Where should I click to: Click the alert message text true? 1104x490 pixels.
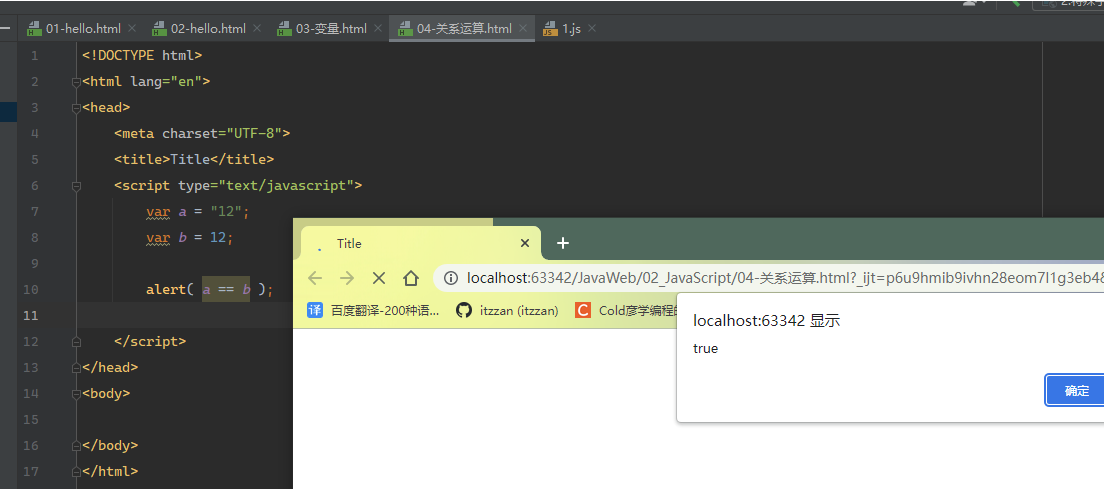(705, 348)
